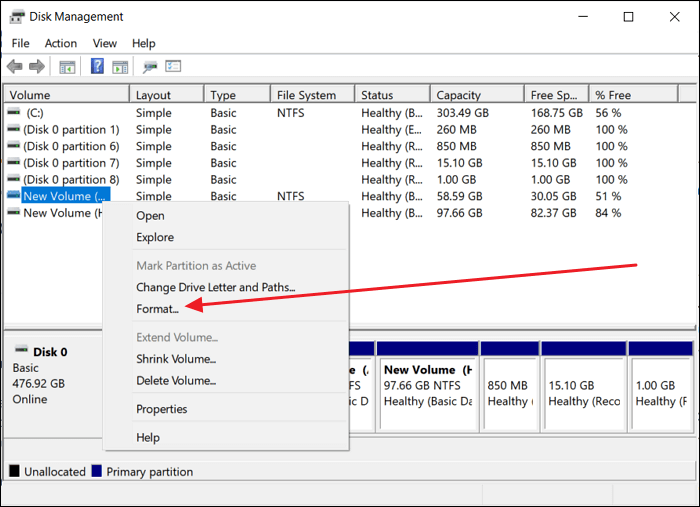Click the Back arrow toolbar icon

coord(15,66)
